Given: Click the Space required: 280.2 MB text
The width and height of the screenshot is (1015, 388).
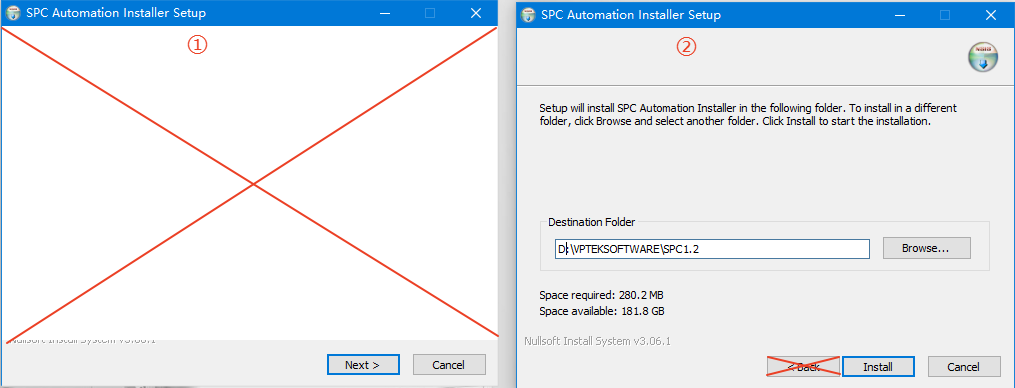Looking at the screenshot, I should pyautogui.click(x=601, y=295).
